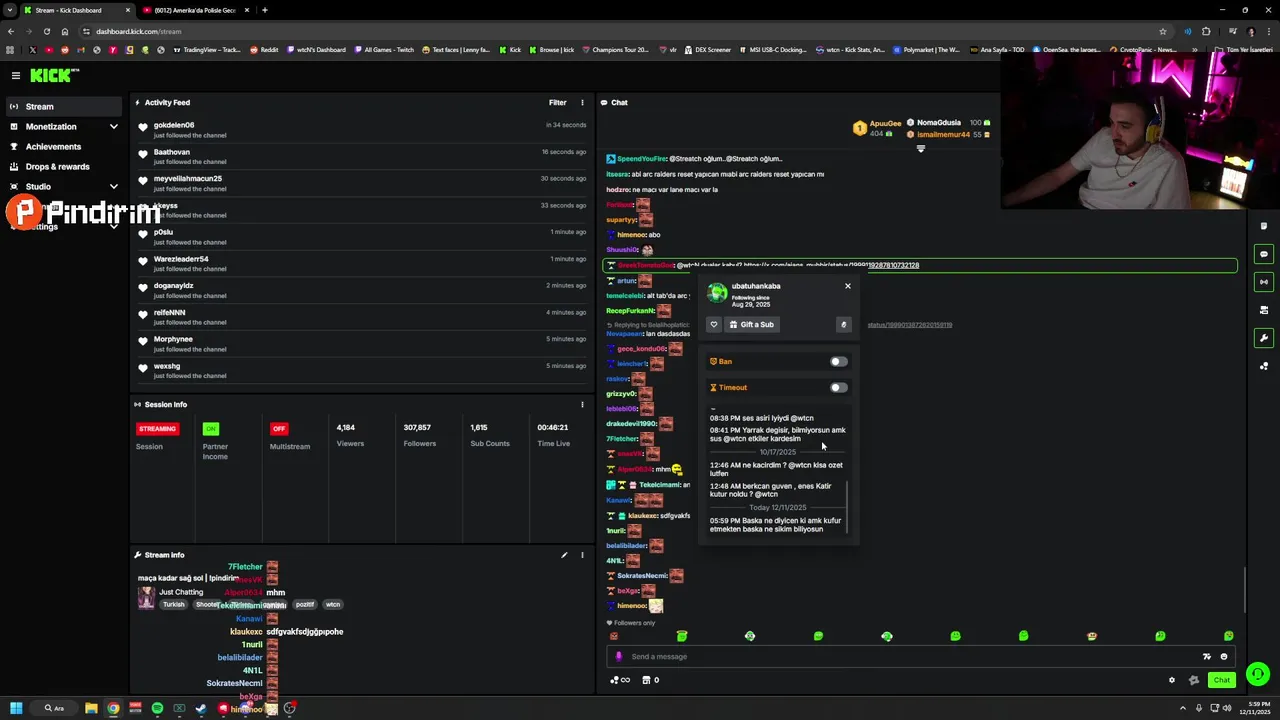Image resolution: width=1280 pixels, height=720 pixels.
Task: Open the chat settings gear
Action: pos(1172,680)
